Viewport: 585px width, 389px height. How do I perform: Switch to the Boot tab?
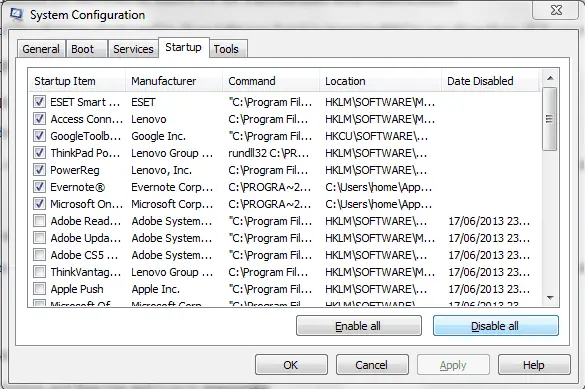[87, 49]
